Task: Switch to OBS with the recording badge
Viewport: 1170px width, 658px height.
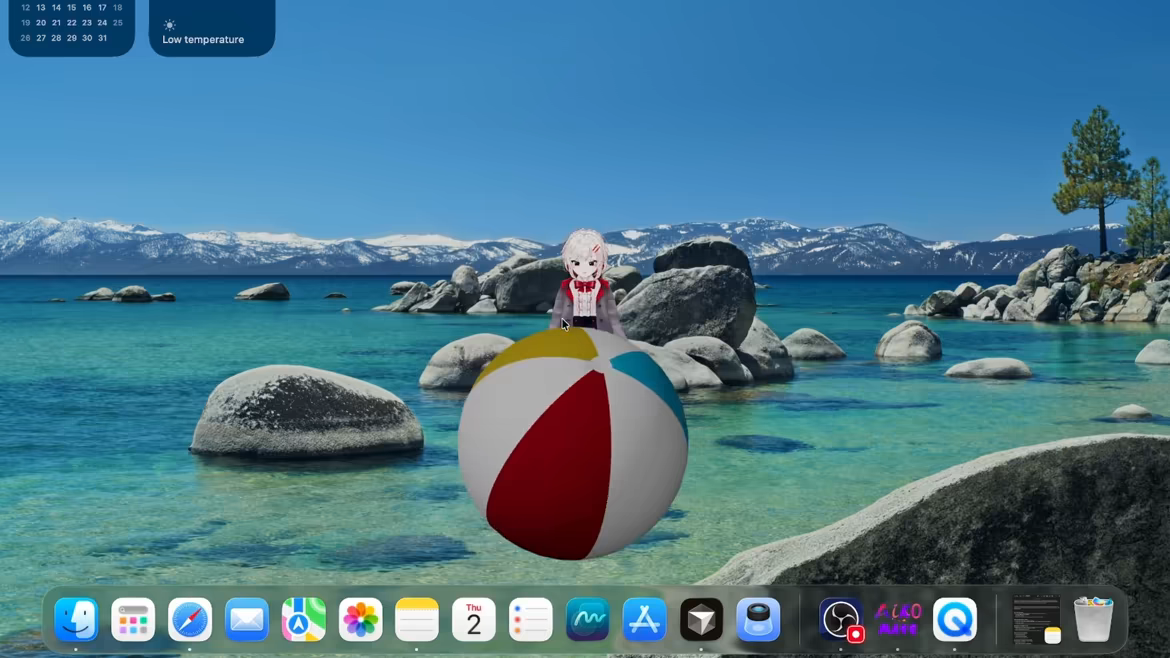Action: tap(841, 619)
